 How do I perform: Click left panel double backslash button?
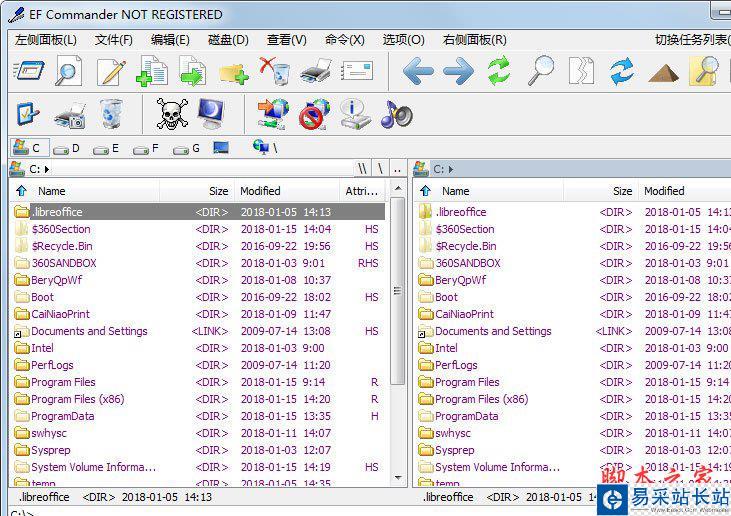point(362,169)
